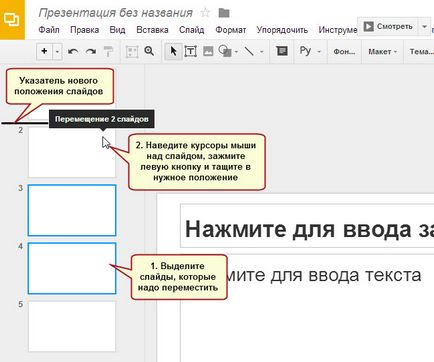Screen dimensions: 434x362
Task: Click the presentation title 'Презентация без названия'
Action: point(116,13)
